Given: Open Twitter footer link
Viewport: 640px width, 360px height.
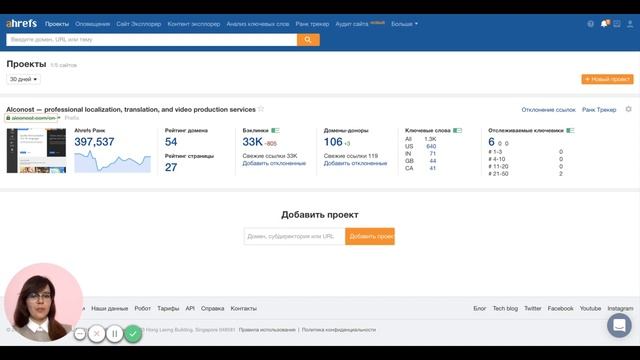Looking at the screenshot, I should pos(533,309).
